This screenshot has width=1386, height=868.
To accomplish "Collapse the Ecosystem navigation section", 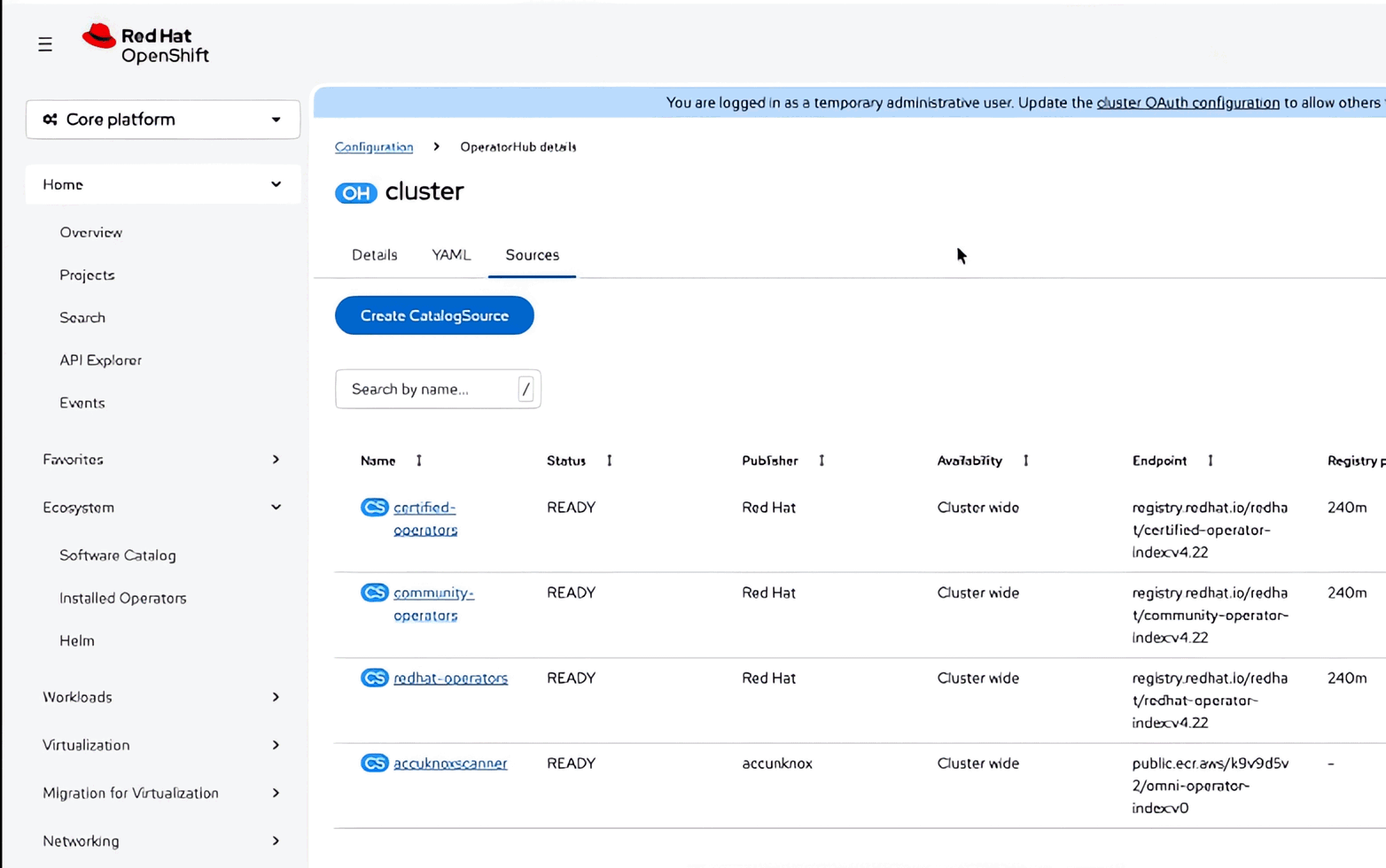I will click(163, 508).
